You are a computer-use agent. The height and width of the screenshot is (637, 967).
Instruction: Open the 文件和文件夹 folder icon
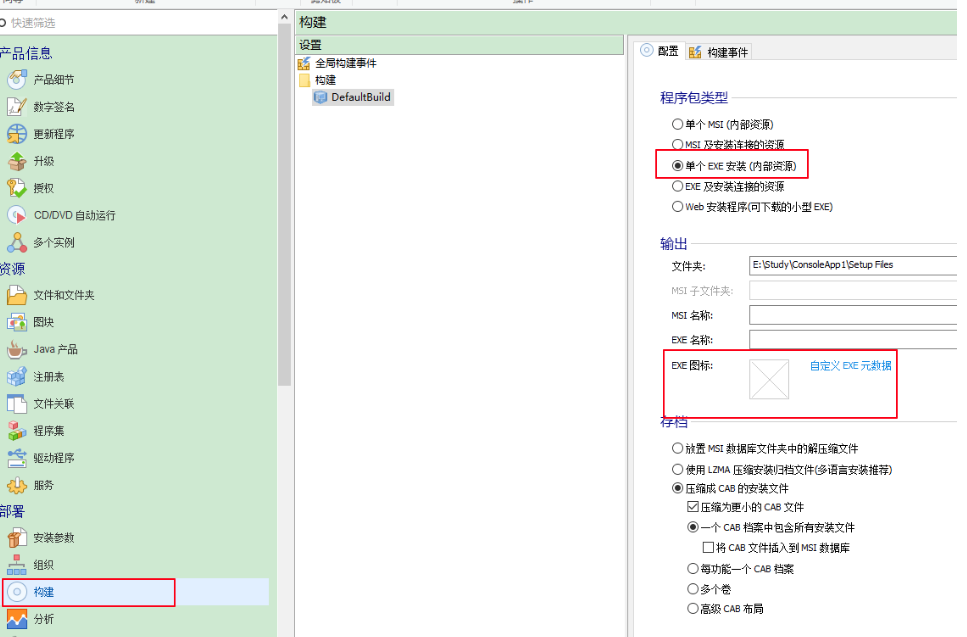pos(17,295)
